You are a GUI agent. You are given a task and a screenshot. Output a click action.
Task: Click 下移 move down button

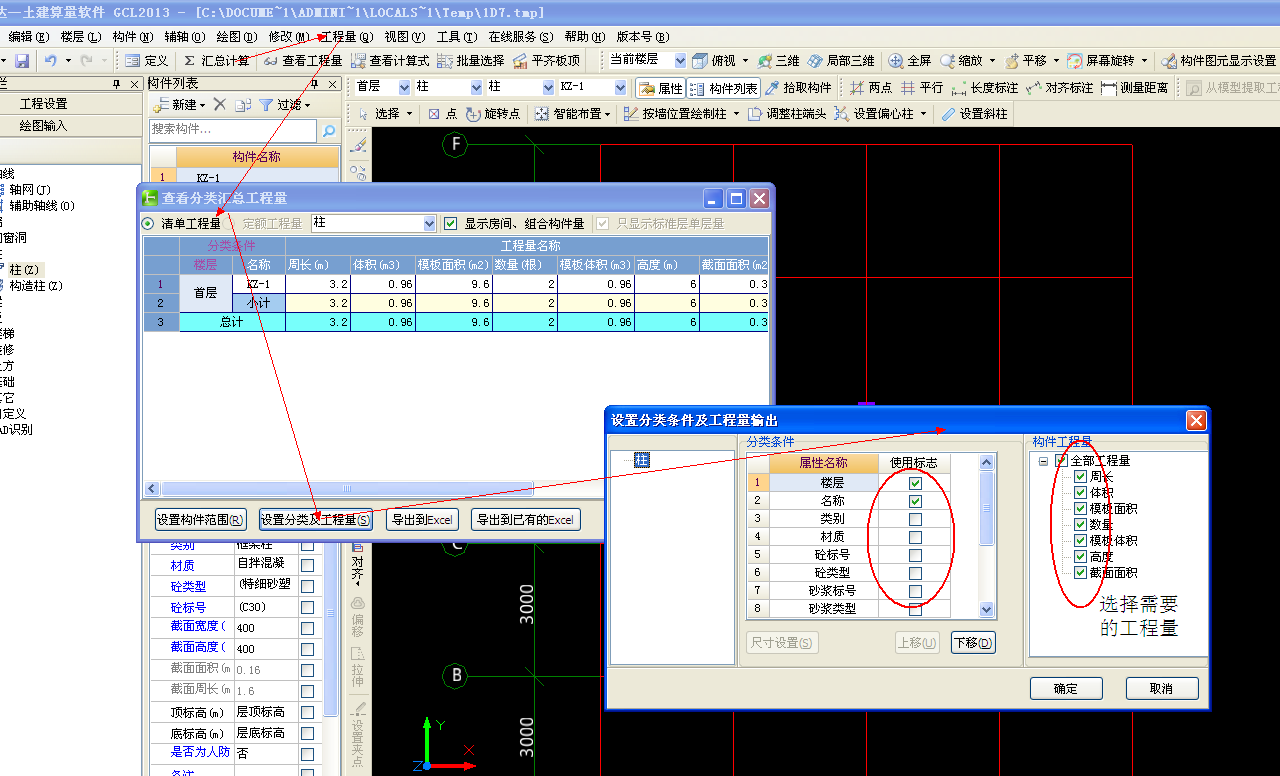click(973, 643)
